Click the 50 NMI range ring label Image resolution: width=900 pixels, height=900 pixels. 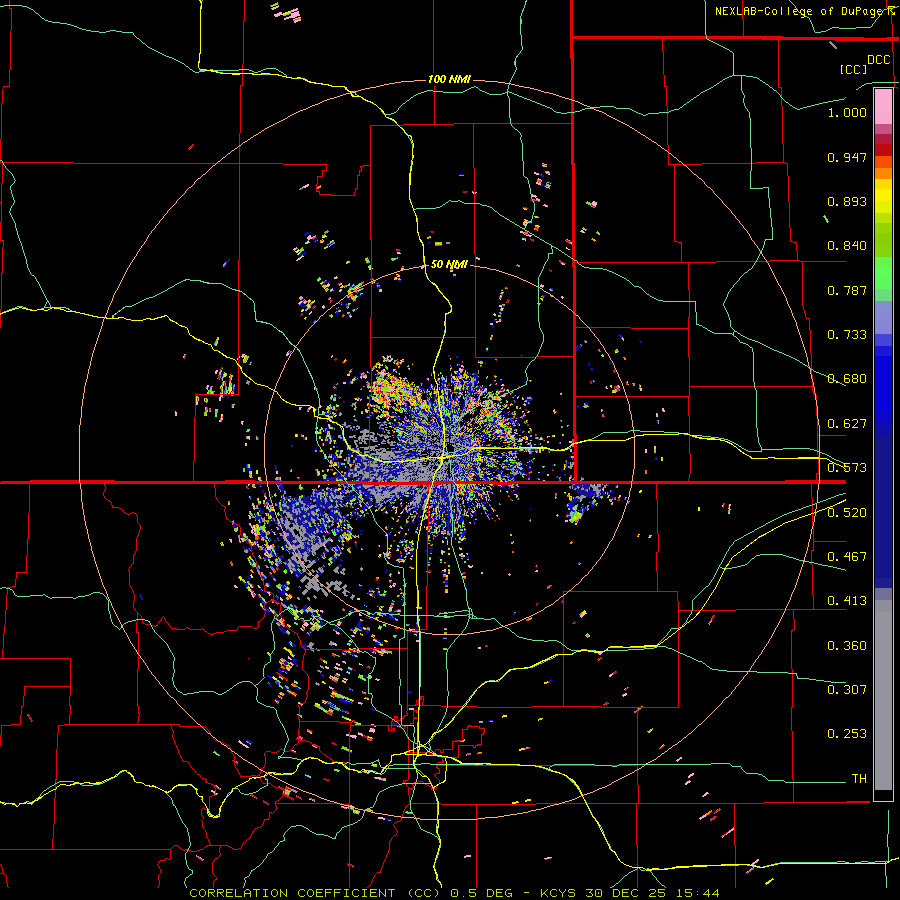[449, 265]
